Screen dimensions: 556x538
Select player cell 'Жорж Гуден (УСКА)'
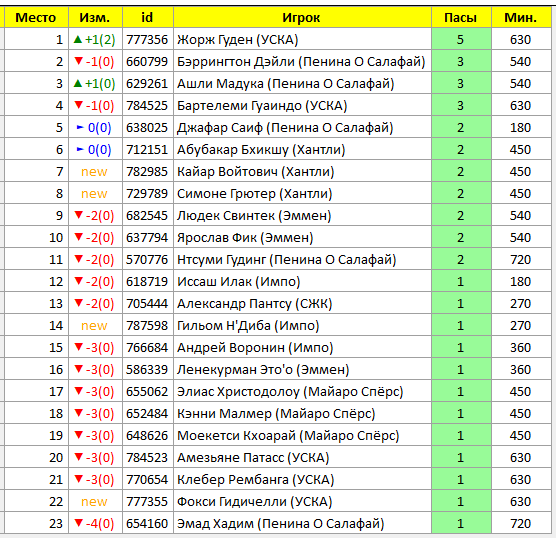coord(302,39)
